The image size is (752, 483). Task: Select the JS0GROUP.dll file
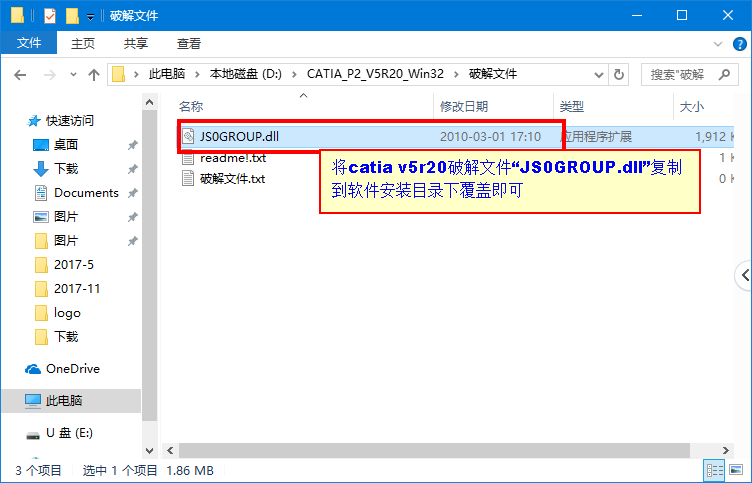pyautogui.click(x=239, y=137)
